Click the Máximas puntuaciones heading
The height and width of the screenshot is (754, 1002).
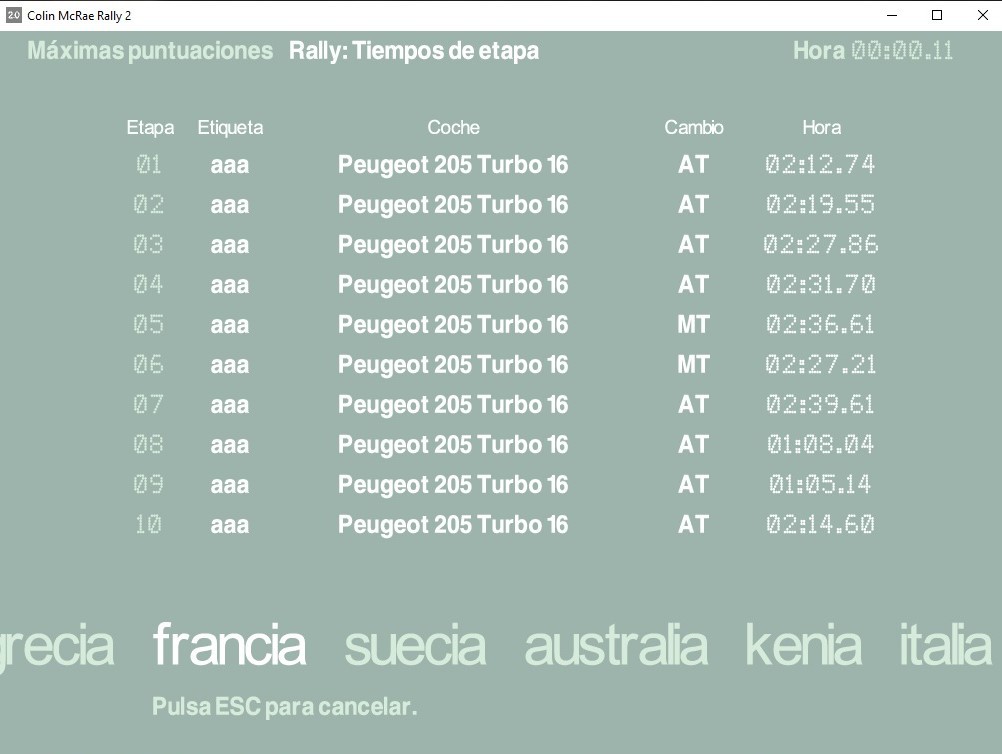[150, 51]
